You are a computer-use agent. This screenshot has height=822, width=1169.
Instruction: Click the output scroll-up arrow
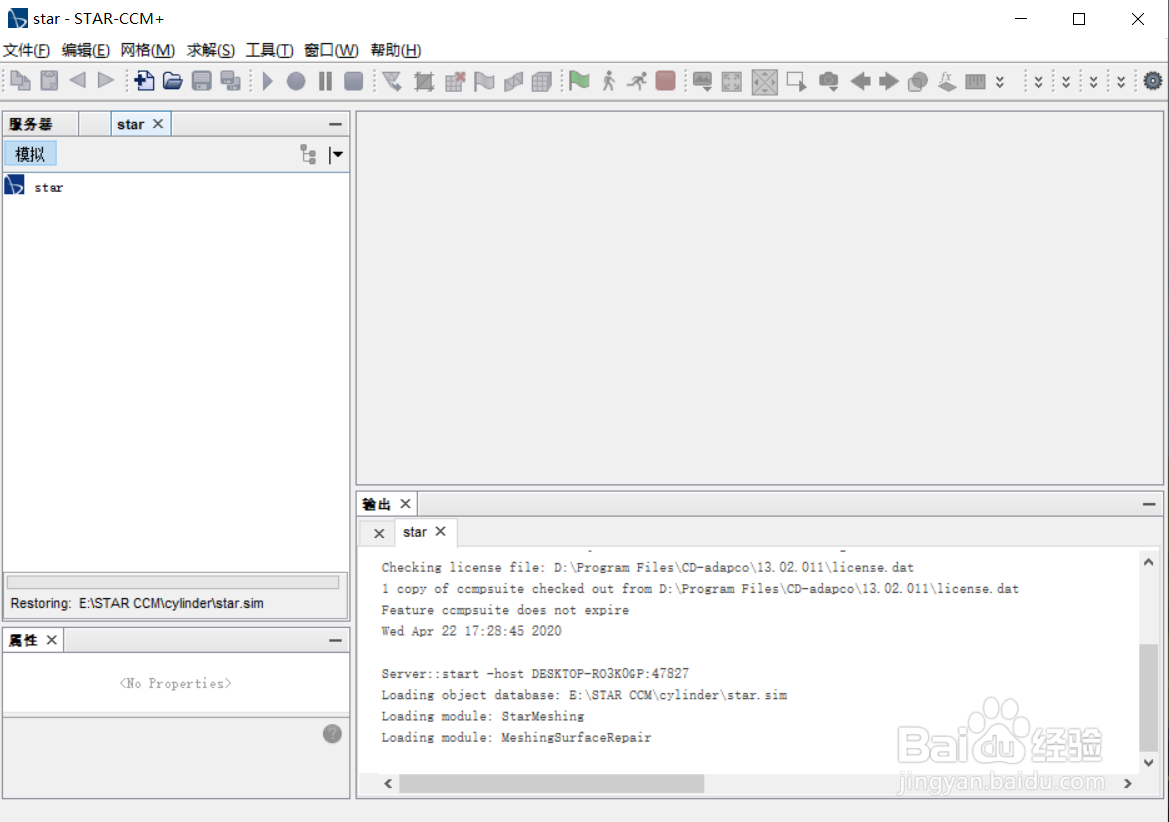(x=1148, y=563)
